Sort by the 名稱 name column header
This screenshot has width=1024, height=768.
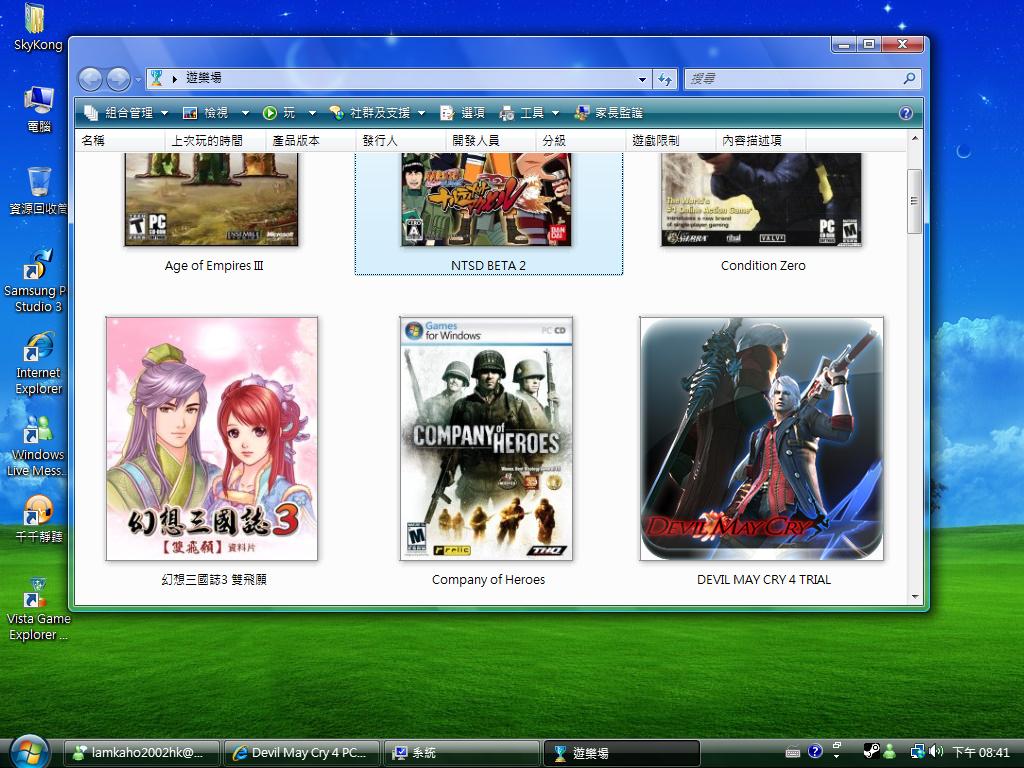[x=93, y=141]
